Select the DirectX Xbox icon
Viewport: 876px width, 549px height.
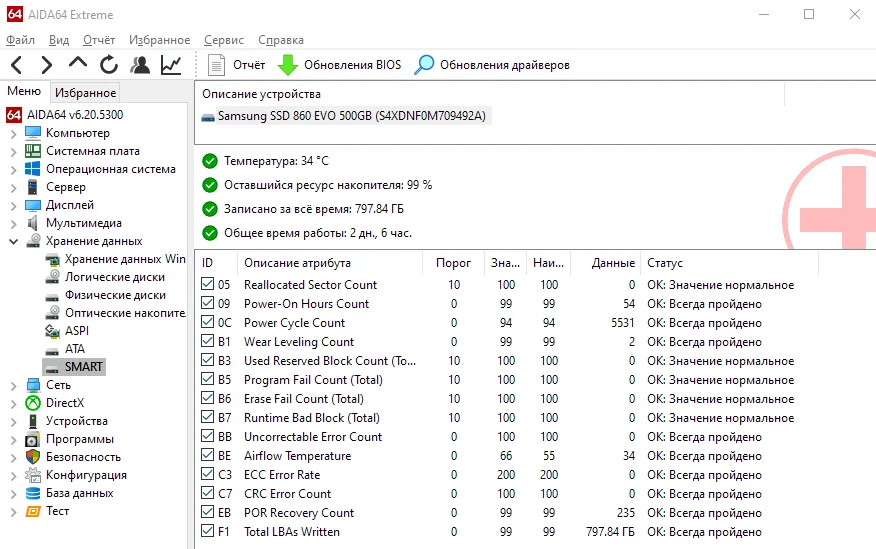pos(33,403)
